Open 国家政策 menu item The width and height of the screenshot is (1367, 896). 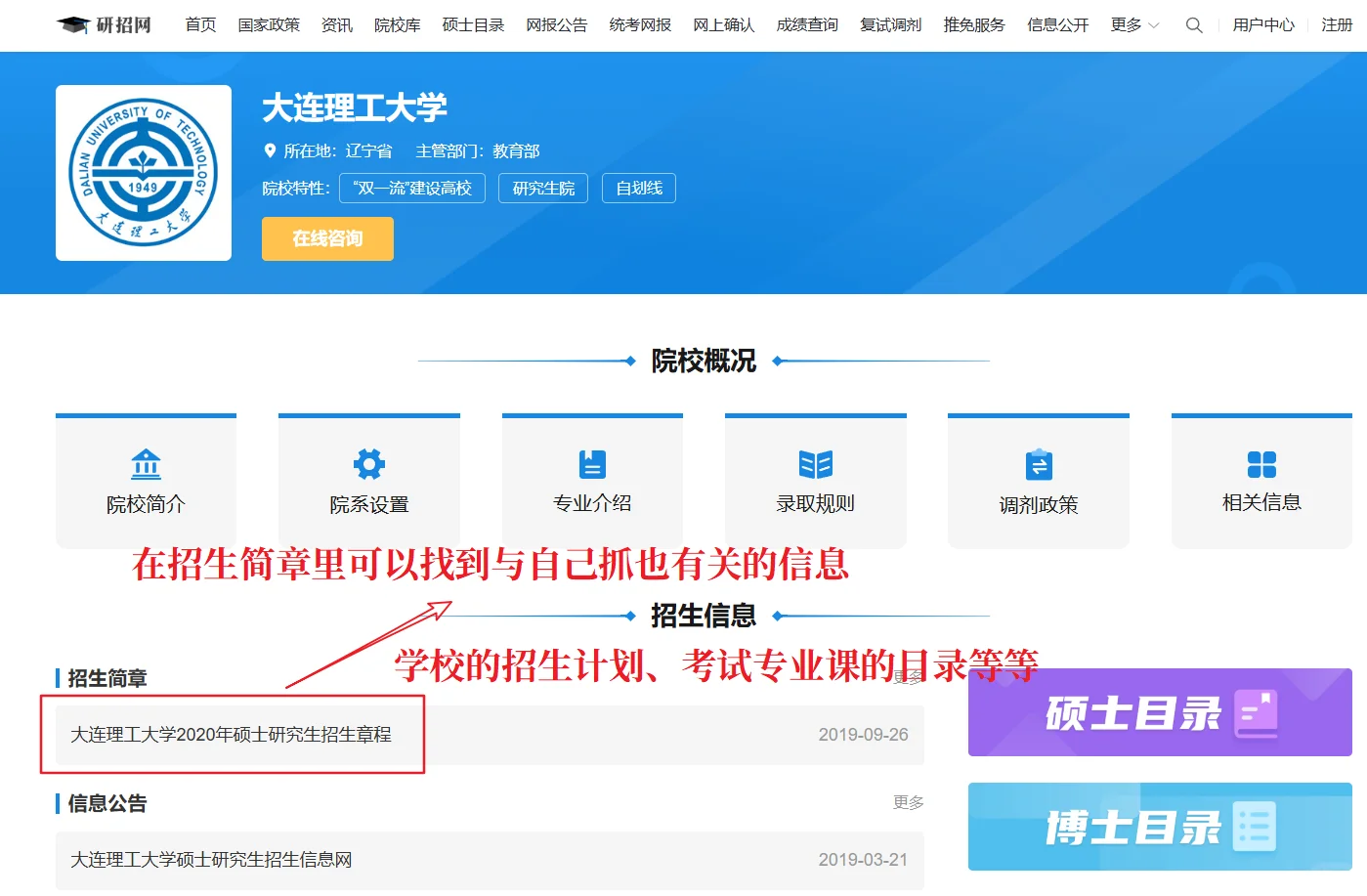(269, 25)
